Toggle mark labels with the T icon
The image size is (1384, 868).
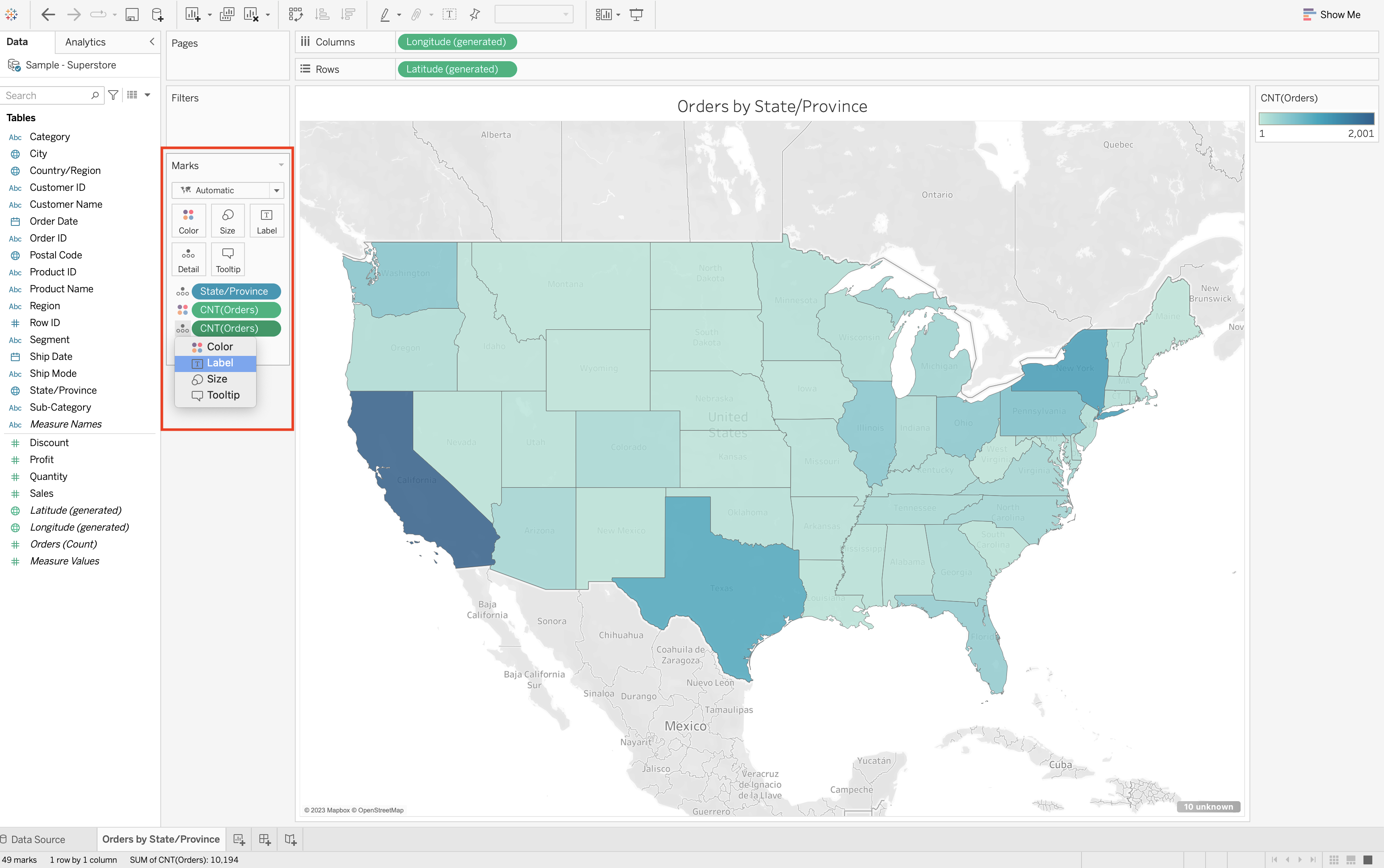[450, 14]
